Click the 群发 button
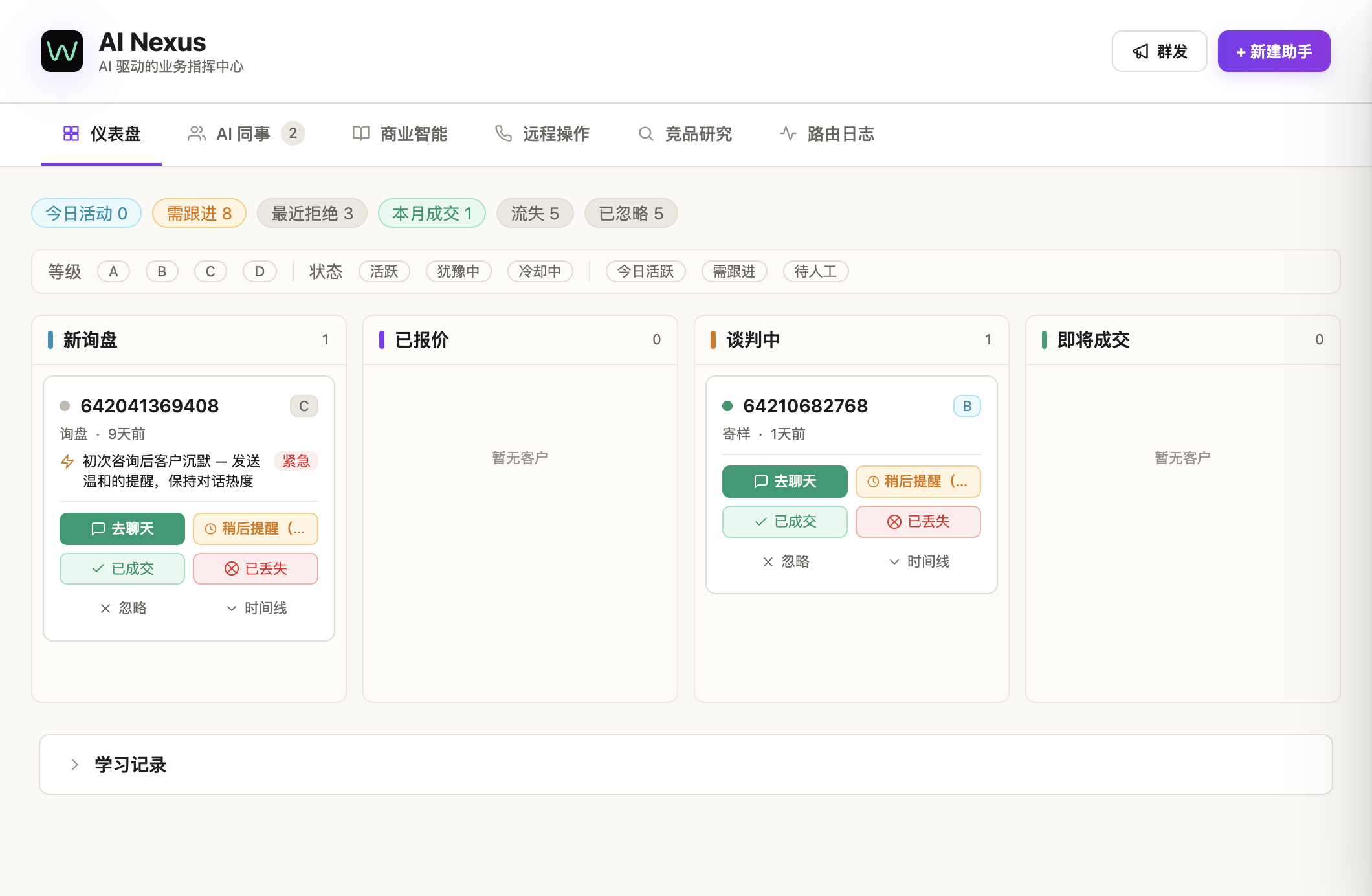The width and height of the screenshot is (1372, 896). click(1160, 51)
